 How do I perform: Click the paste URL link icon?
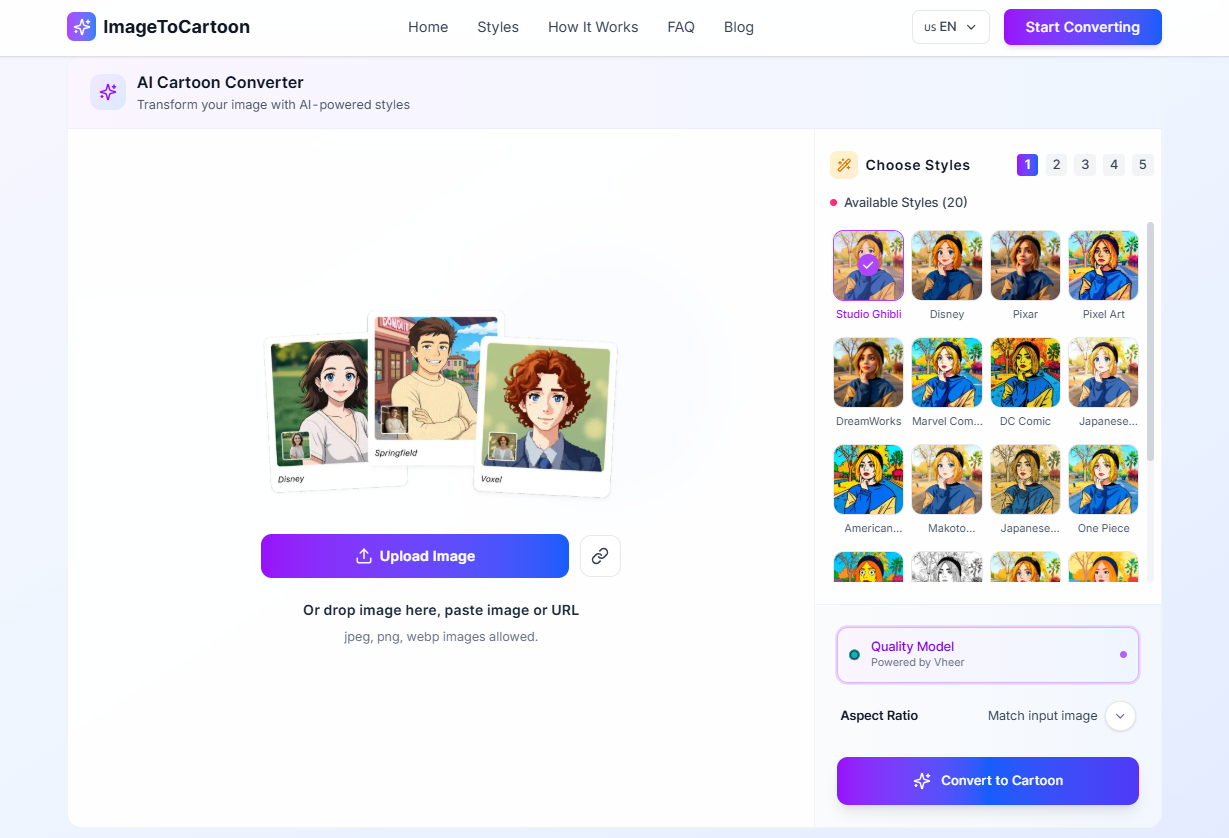[600, 556]
